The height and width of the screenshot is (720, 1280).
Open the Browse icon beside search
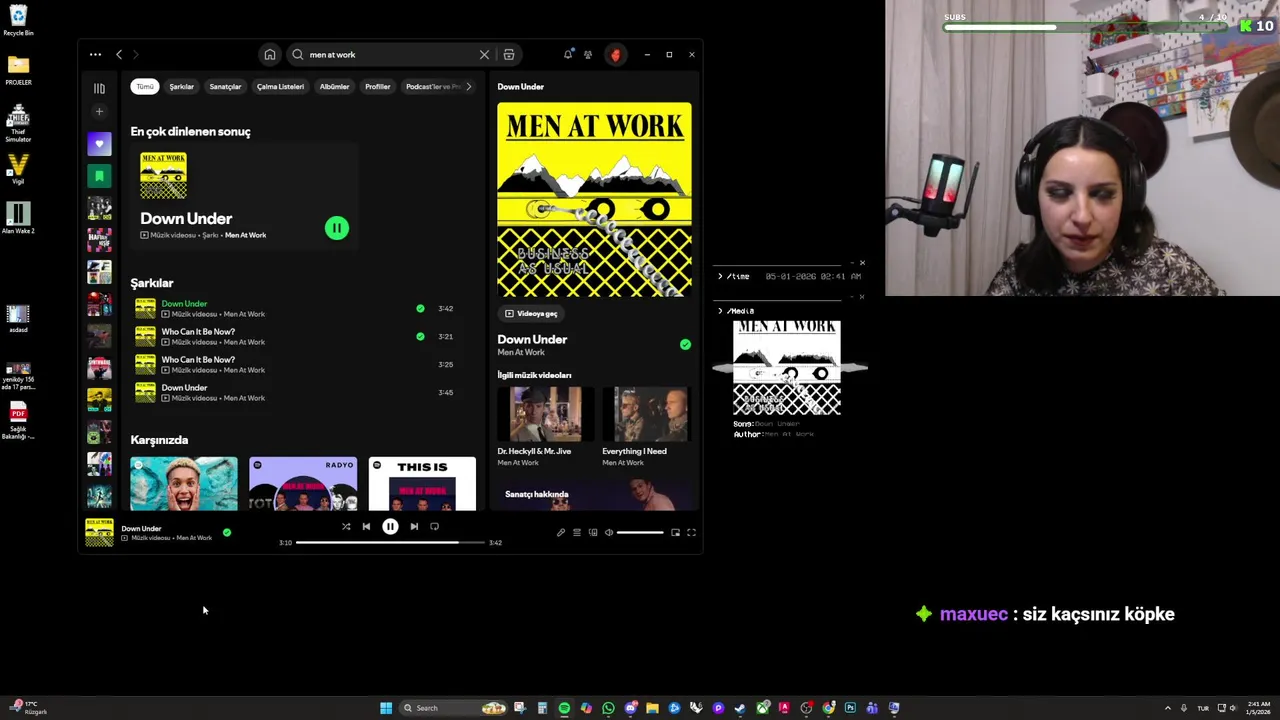509,55
